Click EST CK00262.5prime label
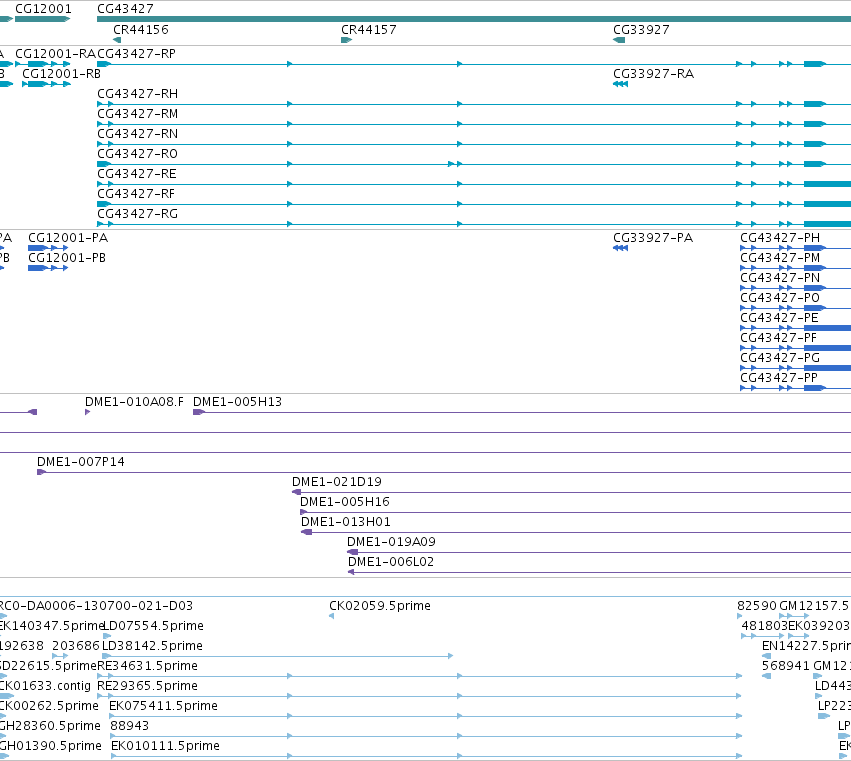Screen dimensions: 851x761 pyautogui.click(x=49, y=706)
